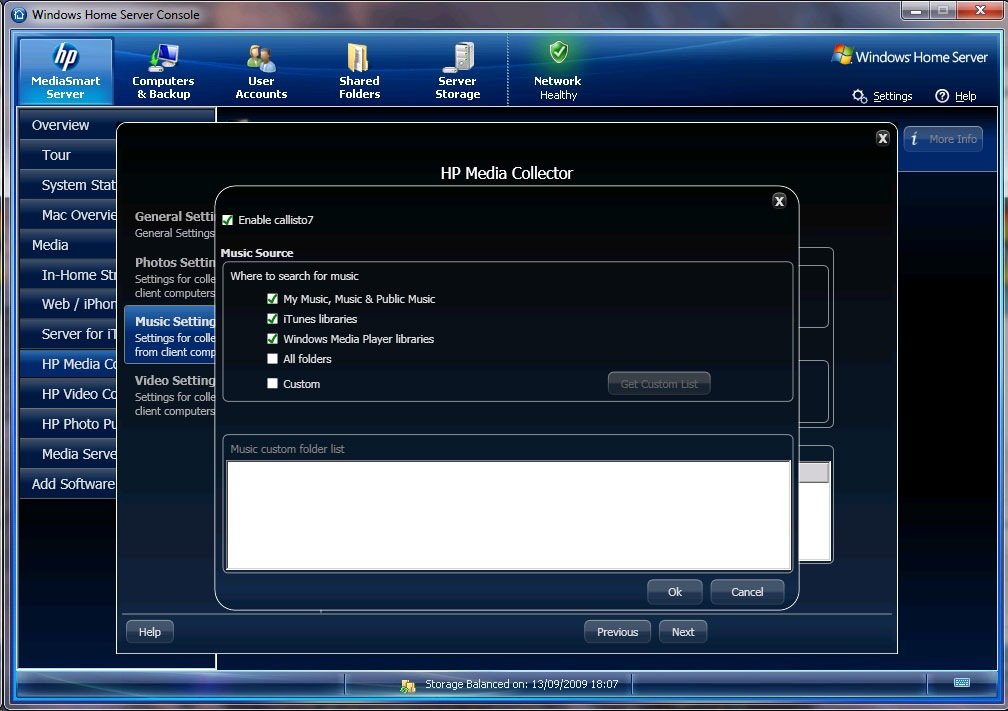Select Tour in the sidebar
1008x711 pixels.
pyautogui.click(x=68, y=155)
